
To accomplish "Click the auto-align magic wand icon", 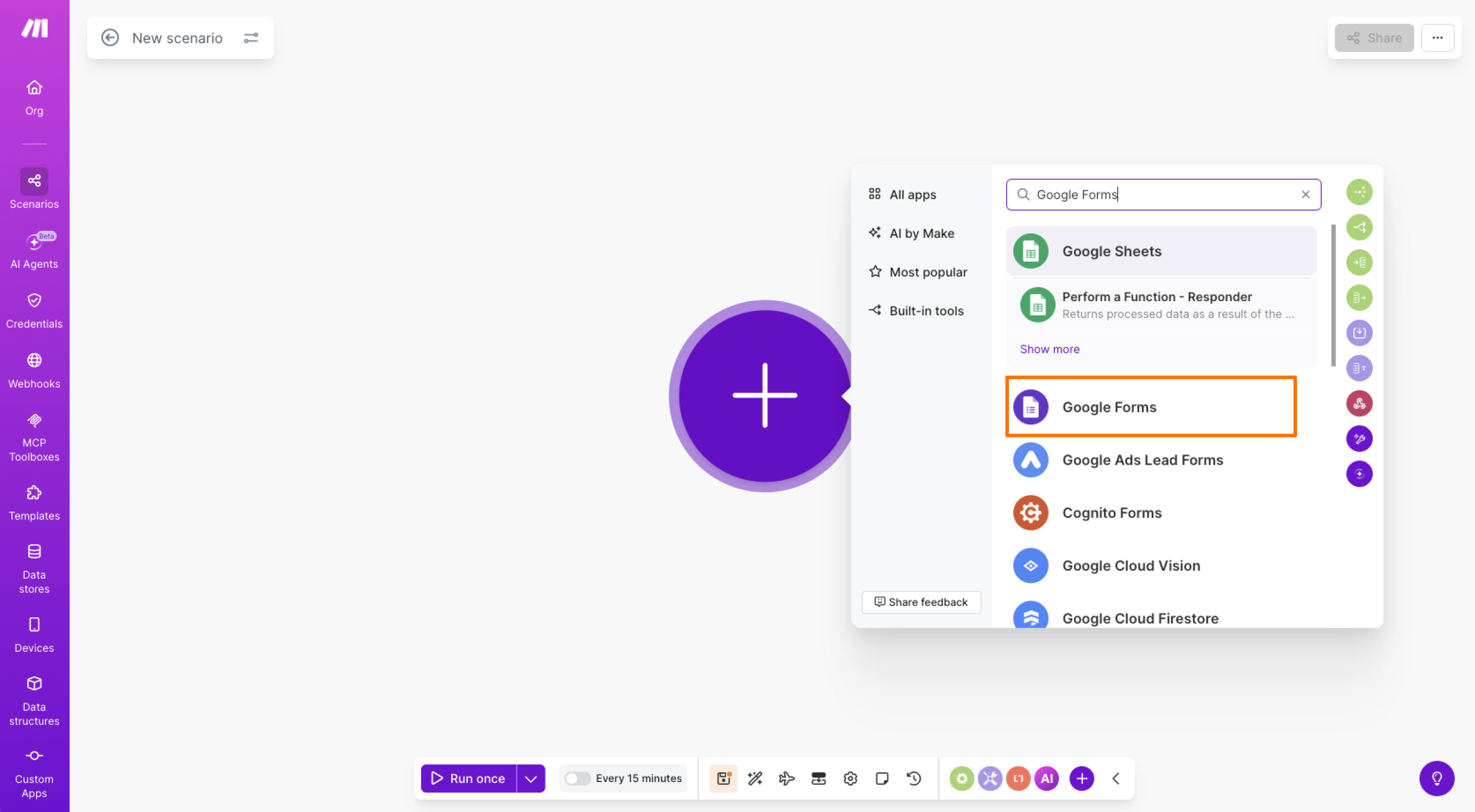I will pos(755,779).
